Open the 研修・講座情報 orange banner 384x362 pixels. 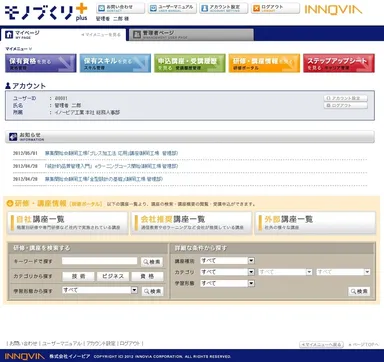click(264, 63)
